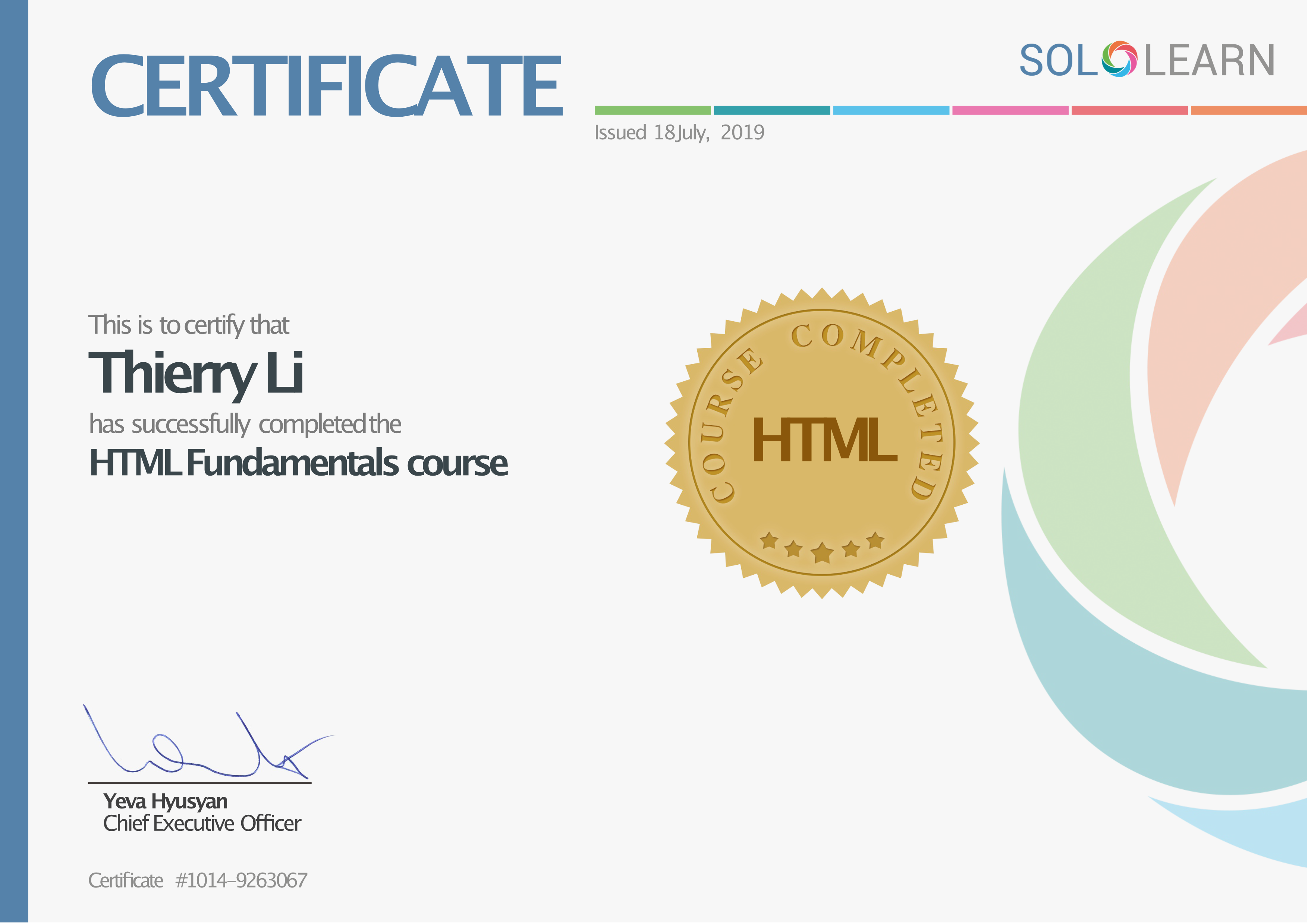Click the sky blue color bar segment
This screenshot has width=1308, height=924.
pos(891,110)
